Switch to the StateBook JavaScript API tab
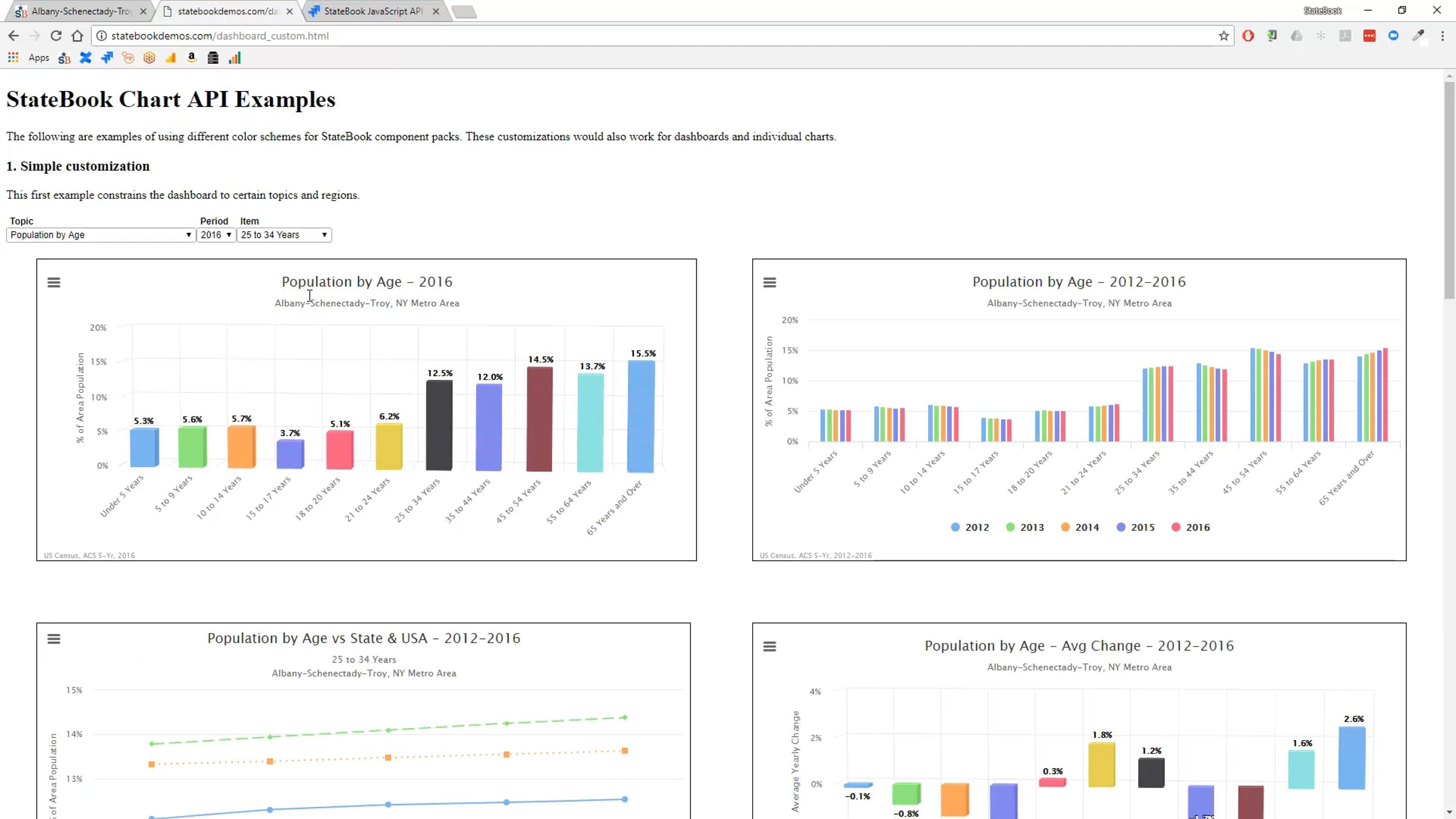 click(x=374, y=11)
